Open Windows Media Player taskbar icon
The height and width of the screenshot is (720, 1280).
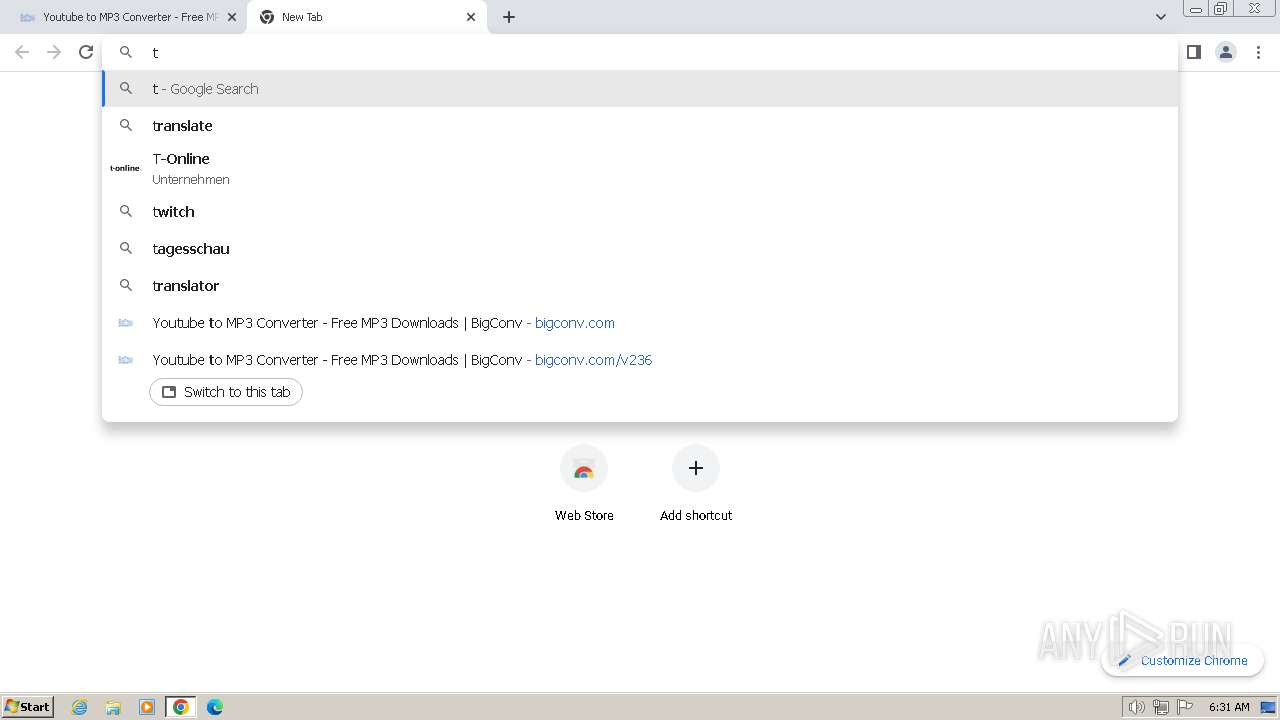[x=147, y=707]
